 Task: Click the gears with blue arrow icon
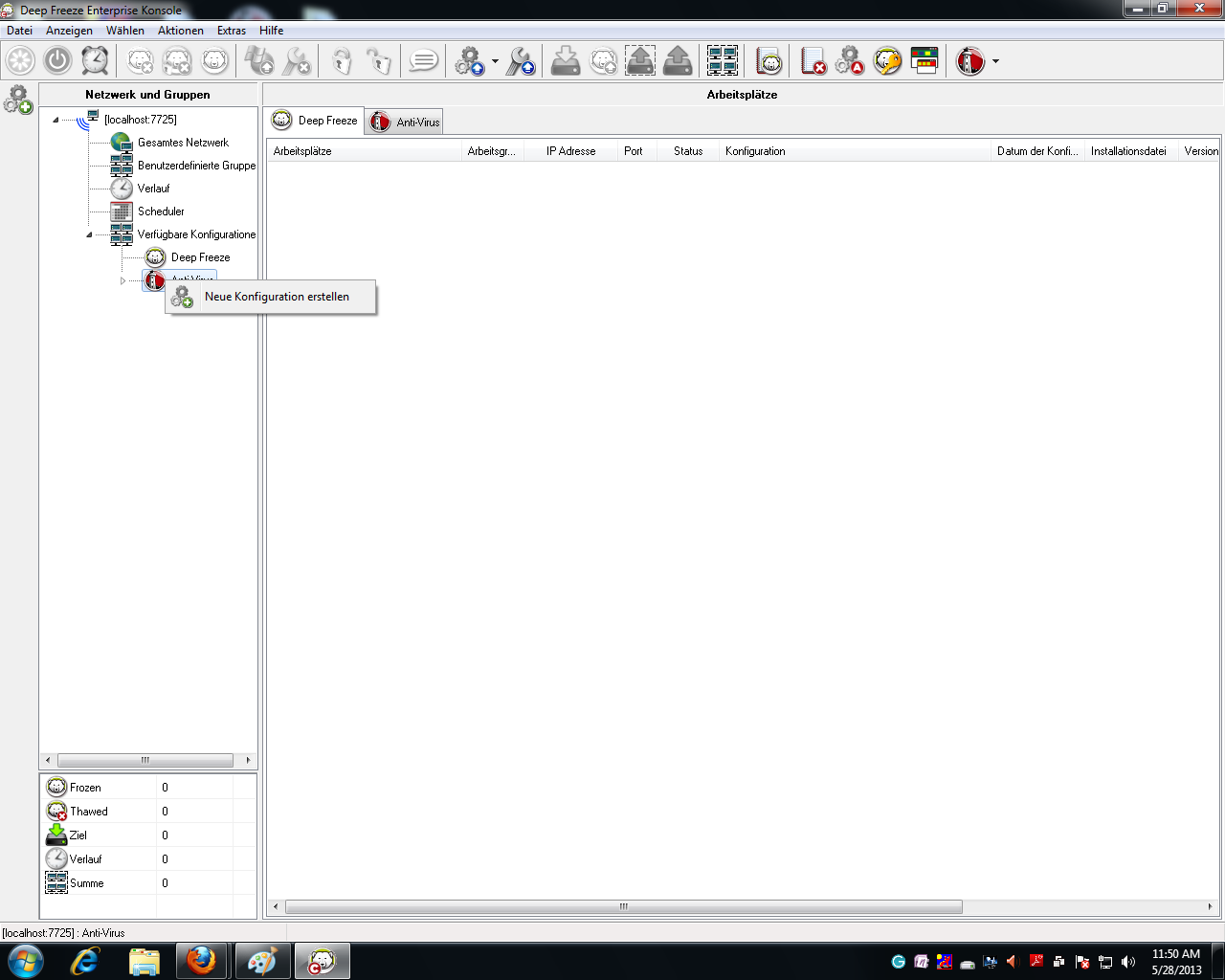pos(469,61)
